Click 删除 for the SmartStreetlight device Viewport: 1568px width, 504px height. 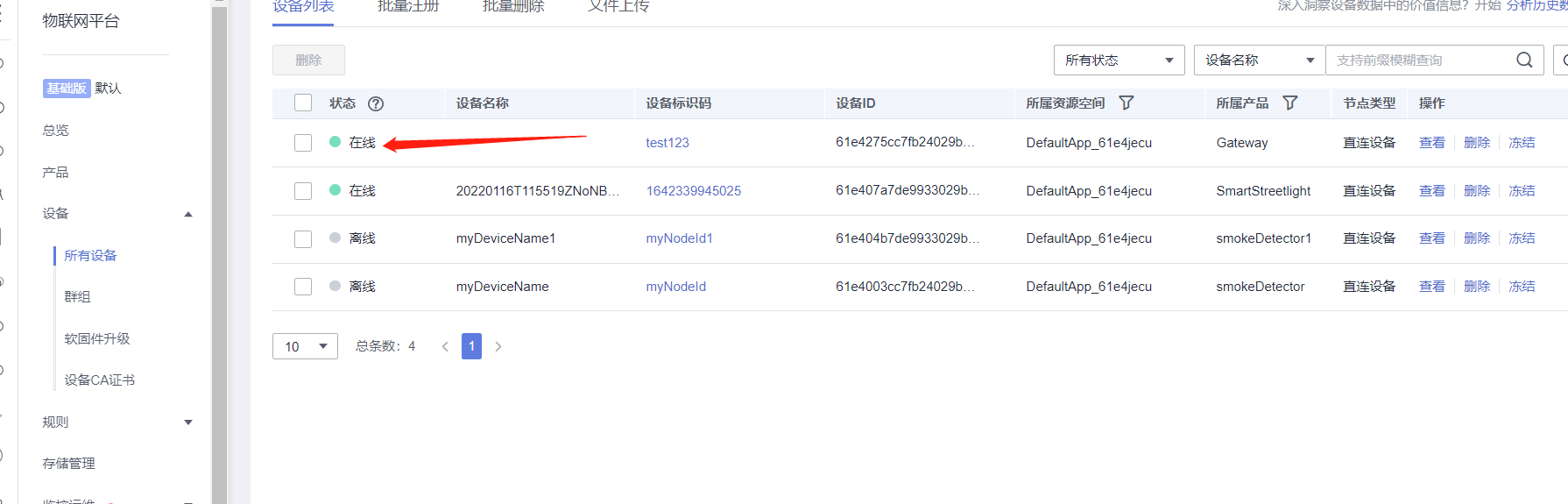pyautogui.click(x=1477, y=190)
